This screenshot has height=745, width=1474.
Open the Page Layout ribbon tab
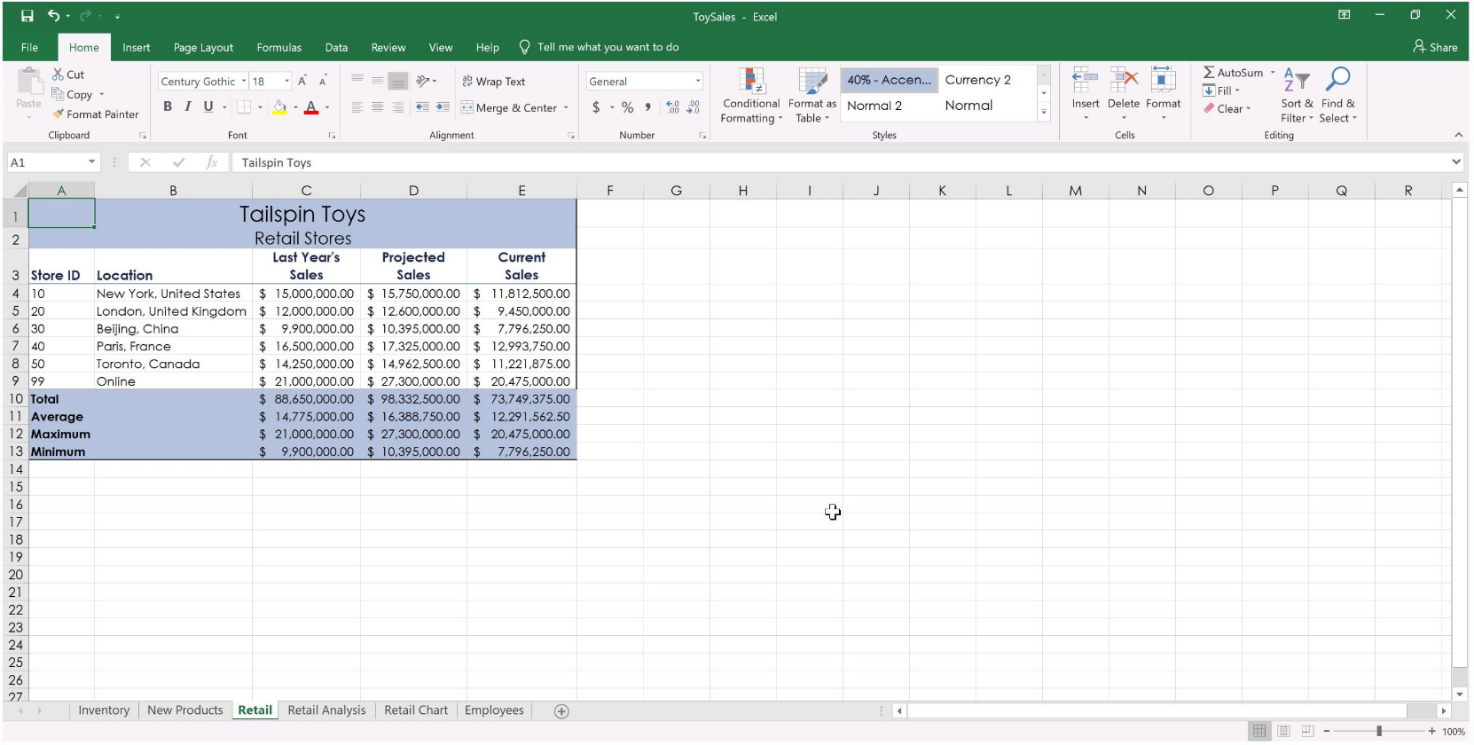(x=203, y=47)
